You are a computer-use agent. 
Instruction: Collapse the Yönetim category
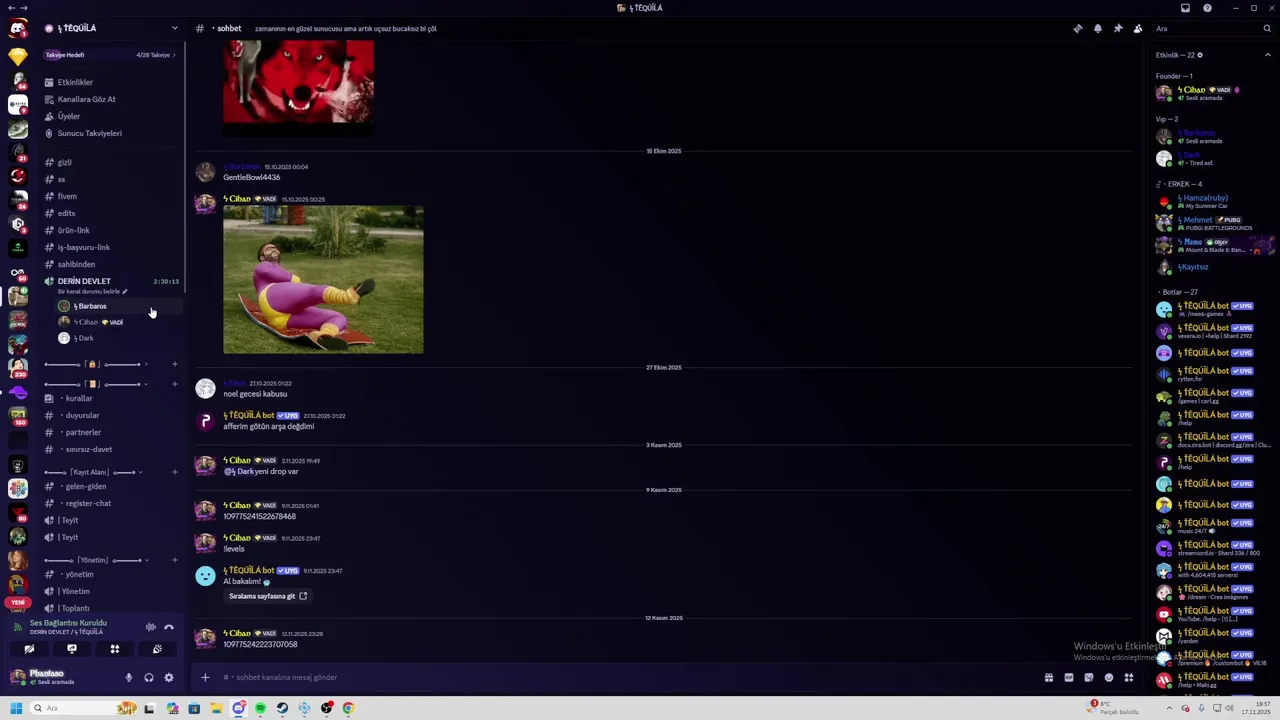(94, 560)
